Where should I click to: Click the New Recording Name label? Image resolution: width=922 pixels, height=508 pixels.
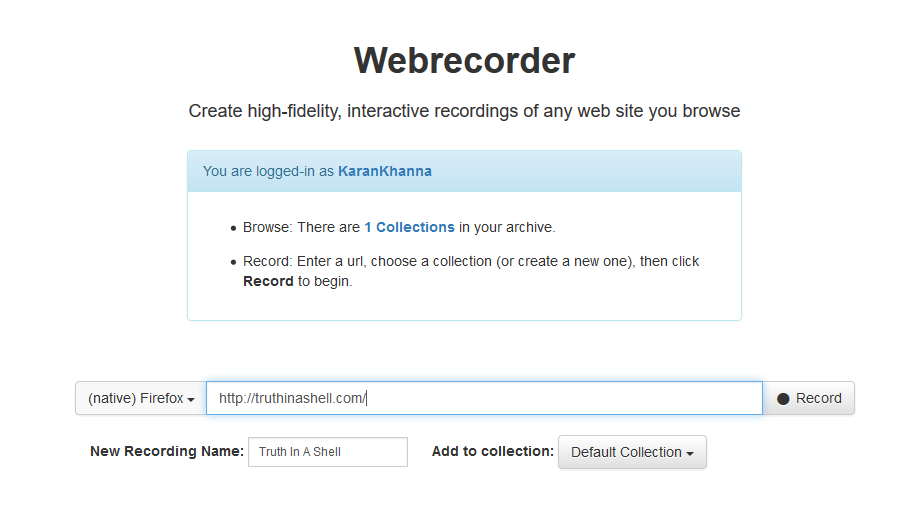pos(167,452)
